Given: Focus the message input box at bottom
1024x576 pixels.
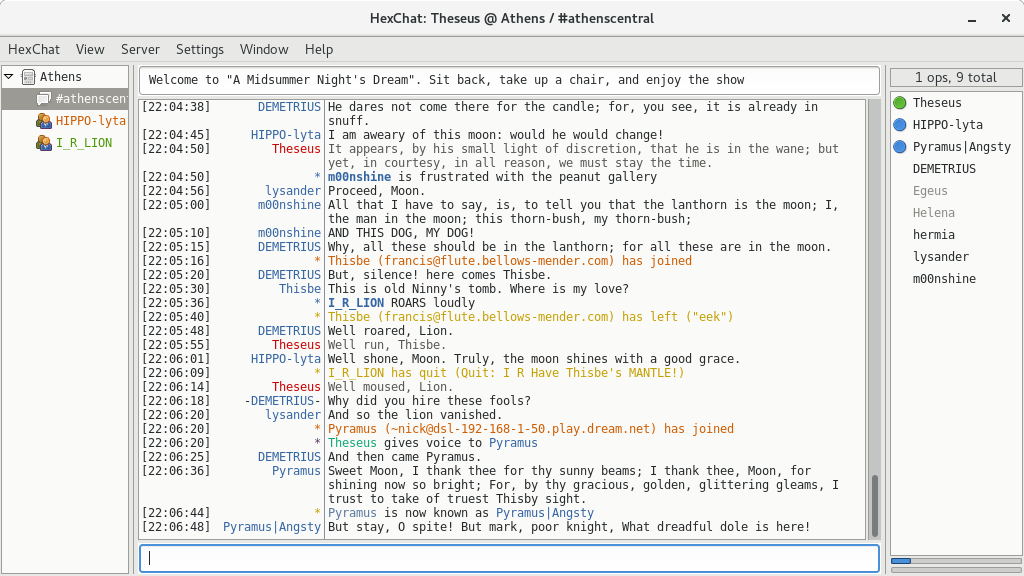Looking at the screenshot, I should click(x=510, y=558).
